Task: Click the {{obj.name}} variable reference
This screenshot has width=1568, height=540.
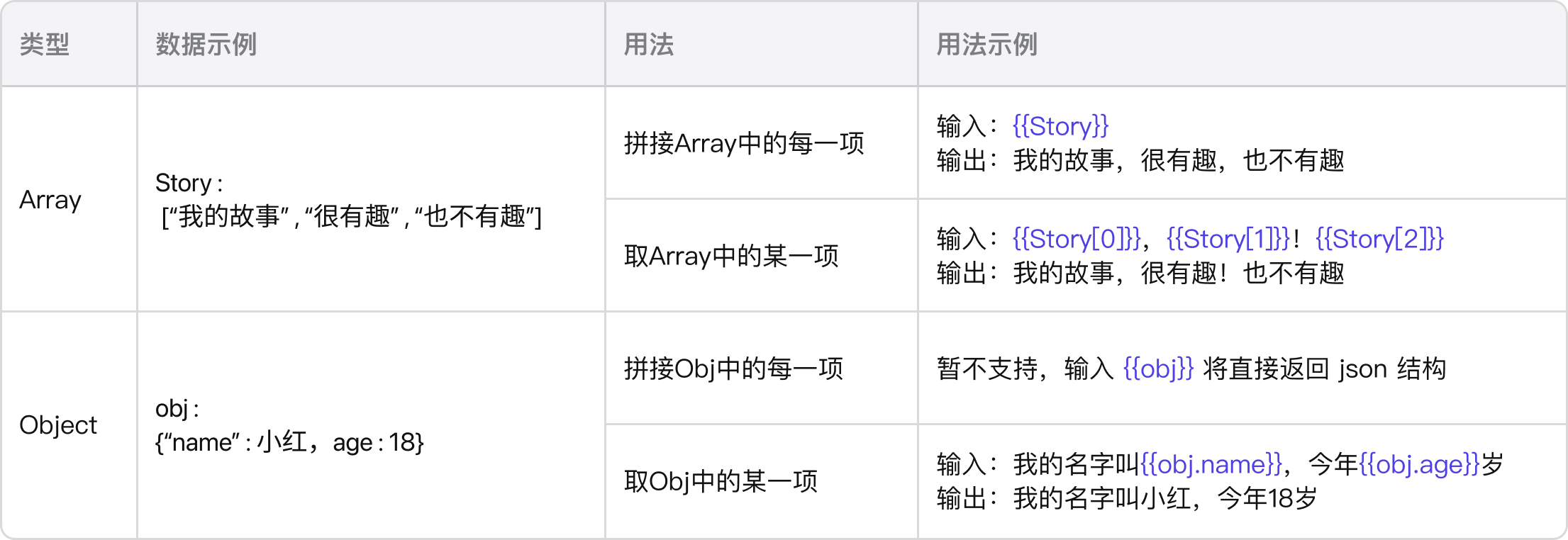Action: 1211,464
